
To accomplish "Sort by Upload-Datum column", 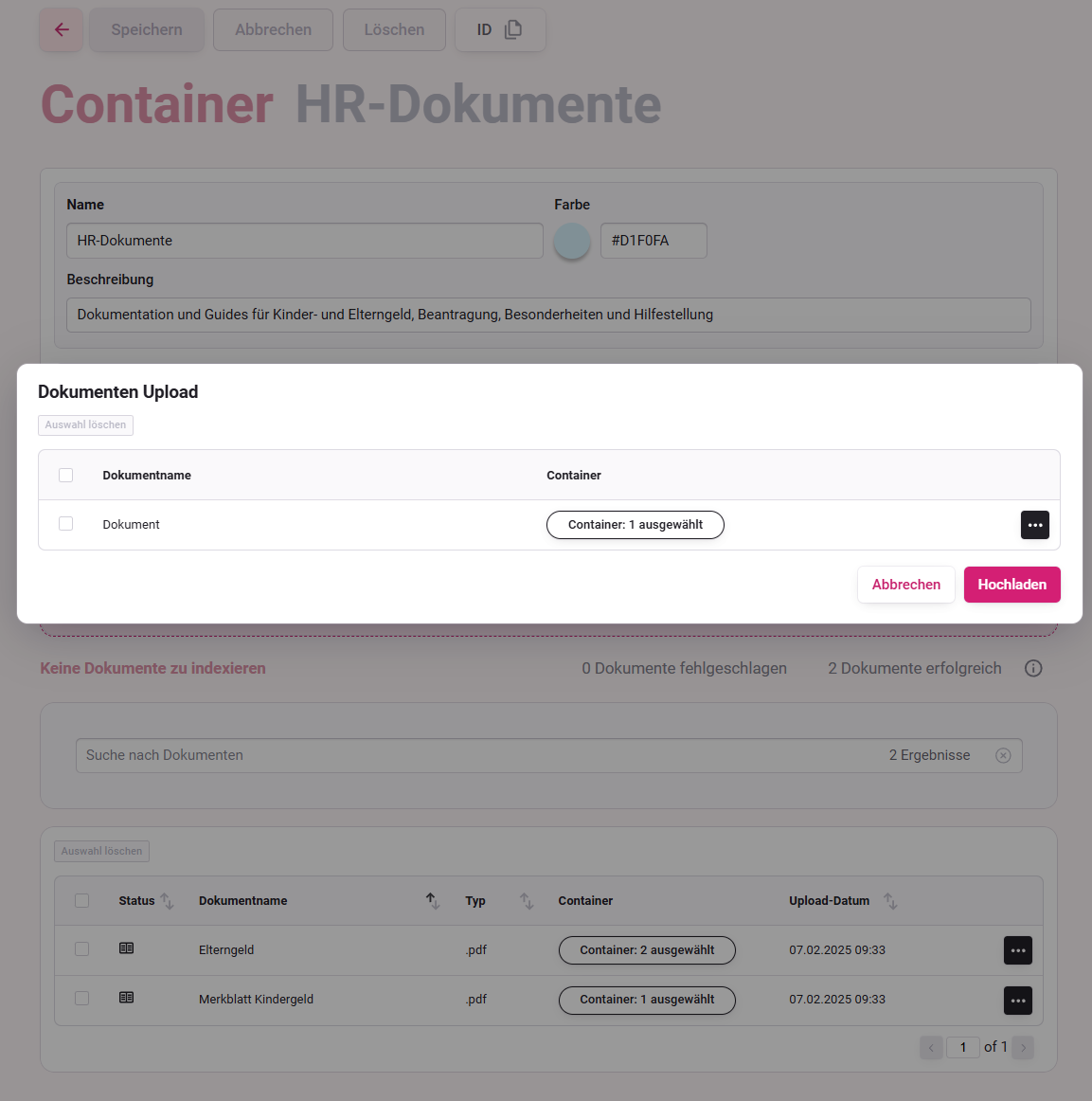I will (x=890, y=901).
